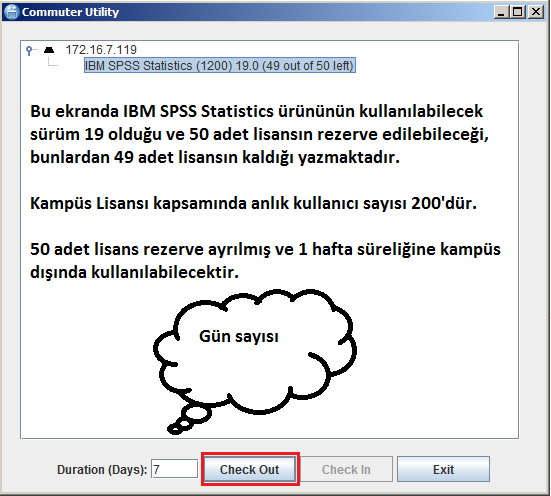
Task: Maximize the Commuter Utility window
Action: 518,12
